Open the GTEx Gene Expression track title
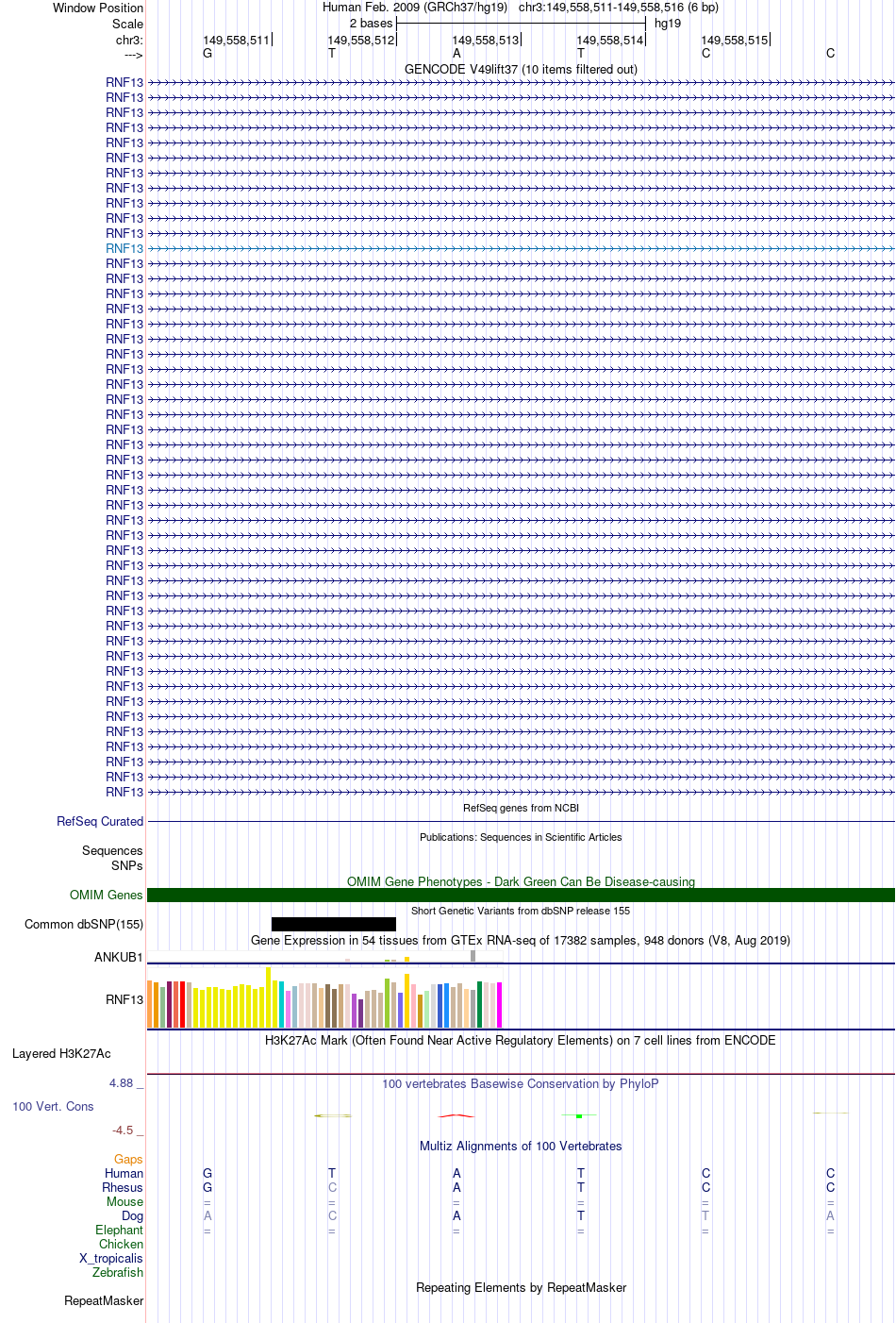This screenshot has width=896, height=1323. point(521,940)
